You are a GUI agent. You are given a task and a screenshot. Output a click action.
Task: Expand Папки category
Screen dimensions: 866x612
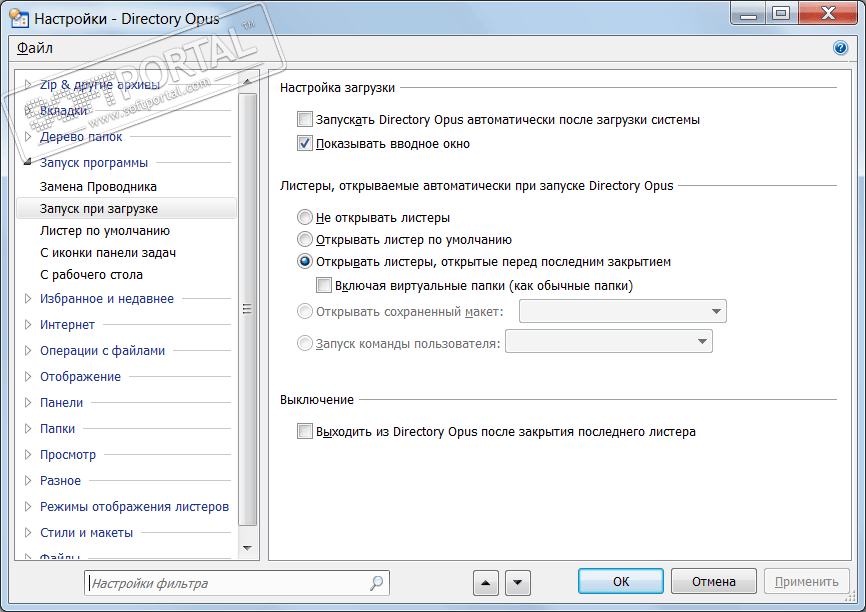(28, 429)
